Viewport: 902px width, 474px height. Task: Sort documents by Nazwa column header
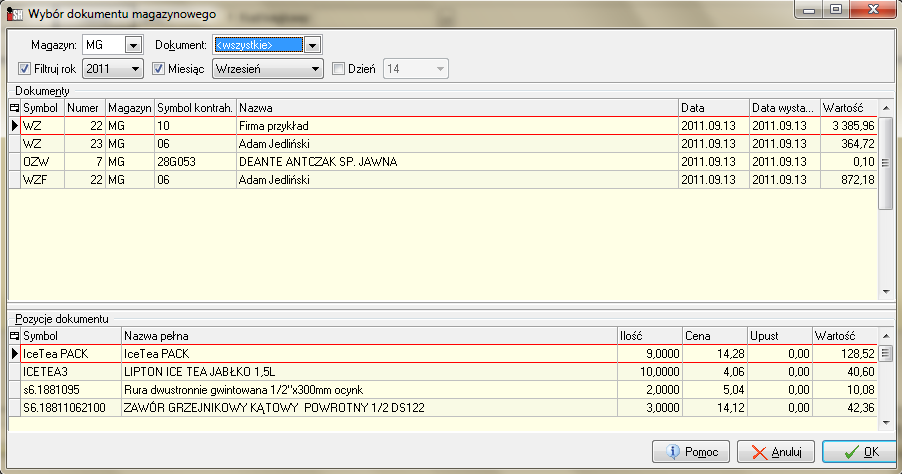(457, 108)
